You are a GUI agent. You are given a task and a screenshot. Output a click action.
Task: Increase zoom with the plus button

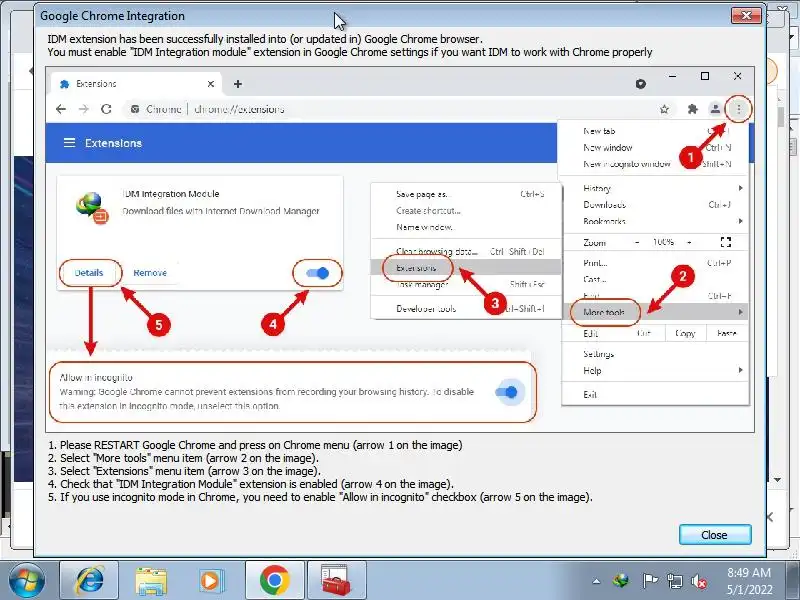pos(689,242)
